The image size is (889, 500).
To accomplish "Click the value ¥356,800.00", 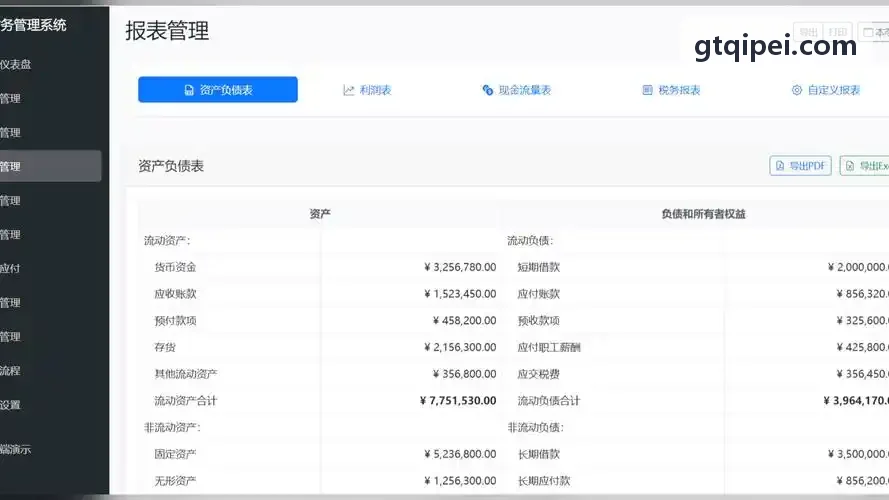I will coord(464,374).
